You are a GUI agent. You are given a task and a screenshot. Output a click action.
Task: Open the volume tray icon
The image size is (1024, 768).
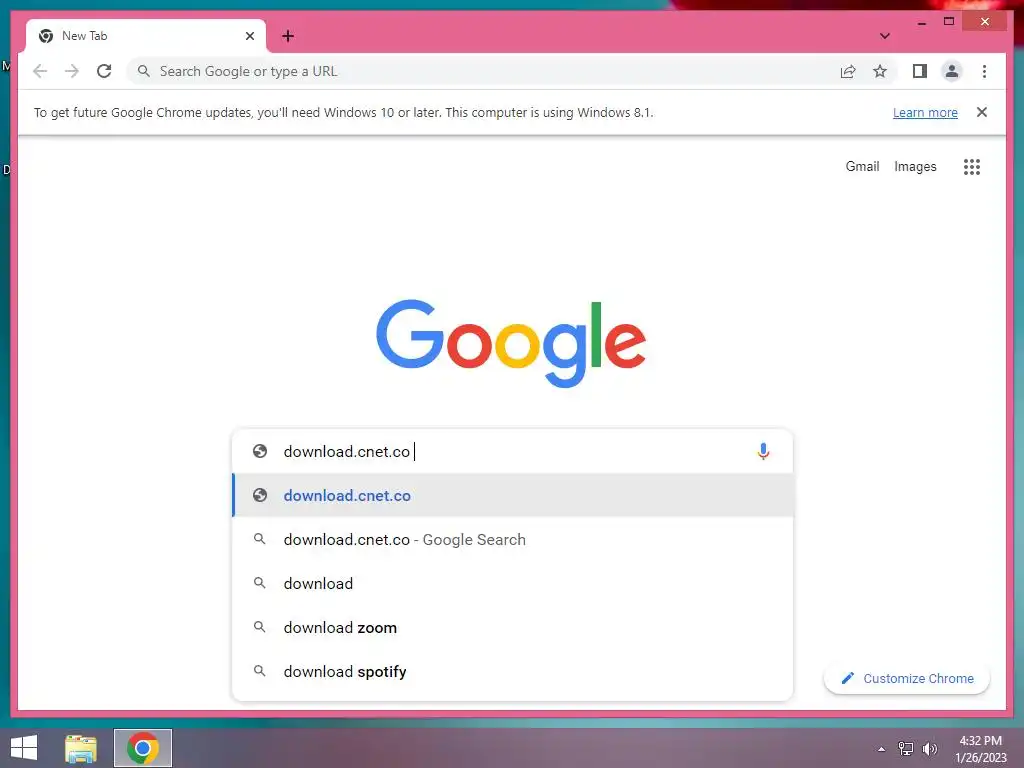tap(929, 749)
